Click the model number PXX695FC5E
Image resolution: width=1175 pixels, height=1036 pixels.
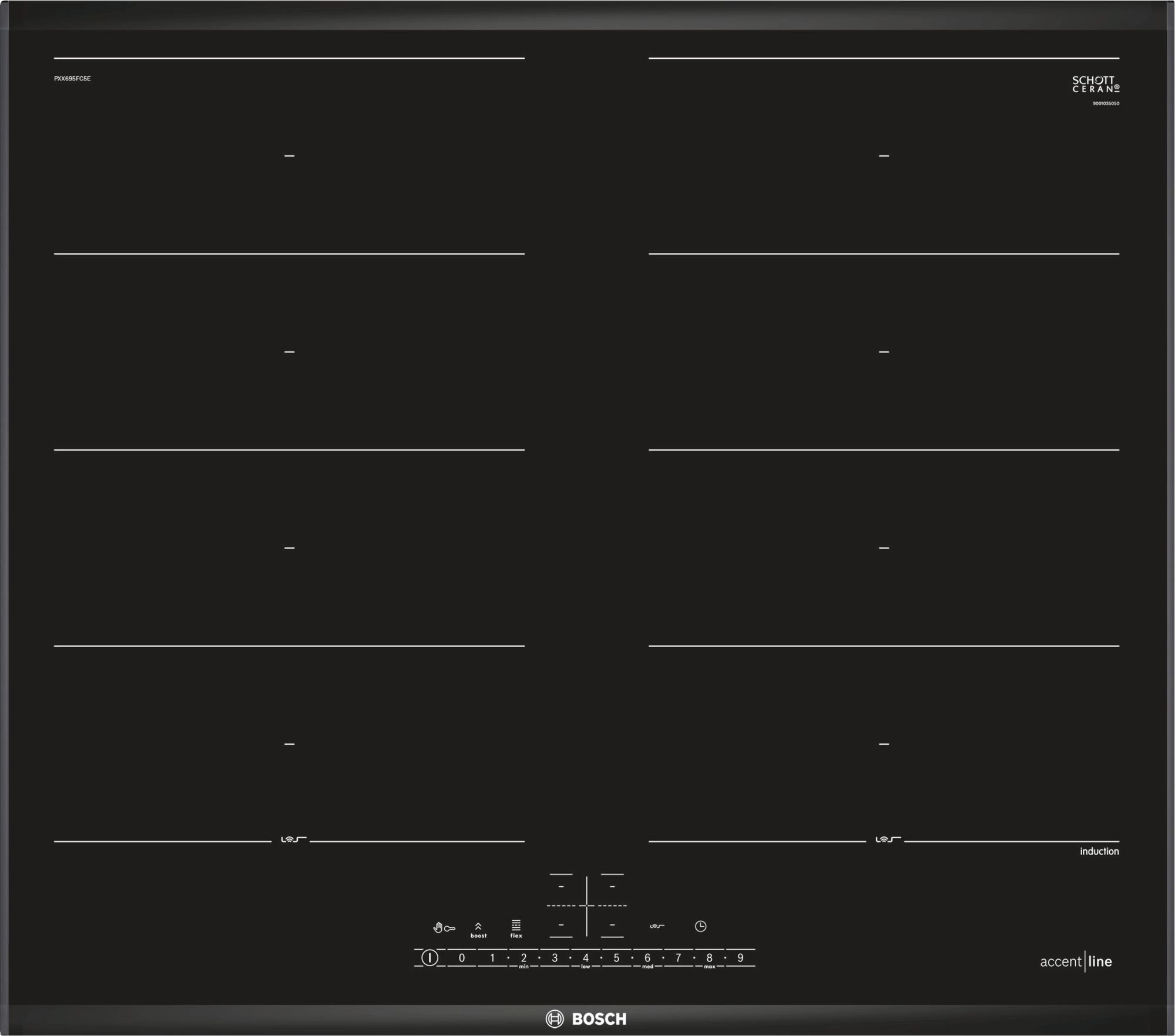click(x=72, y=79)
